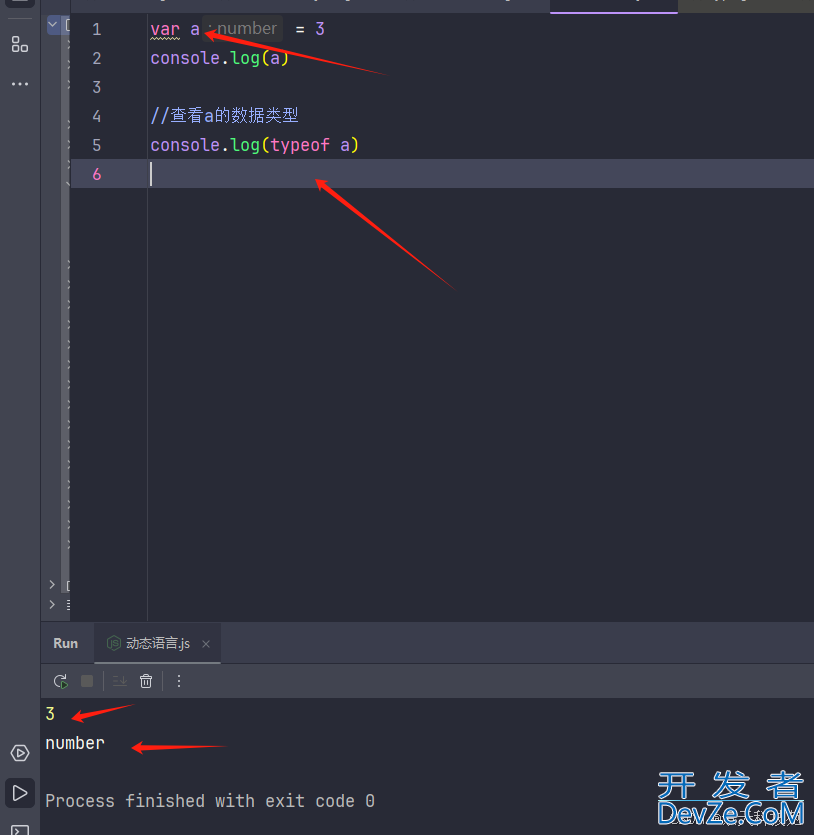Open the Services tool window icon
814x835 pixels.
[x=20, y=753]
